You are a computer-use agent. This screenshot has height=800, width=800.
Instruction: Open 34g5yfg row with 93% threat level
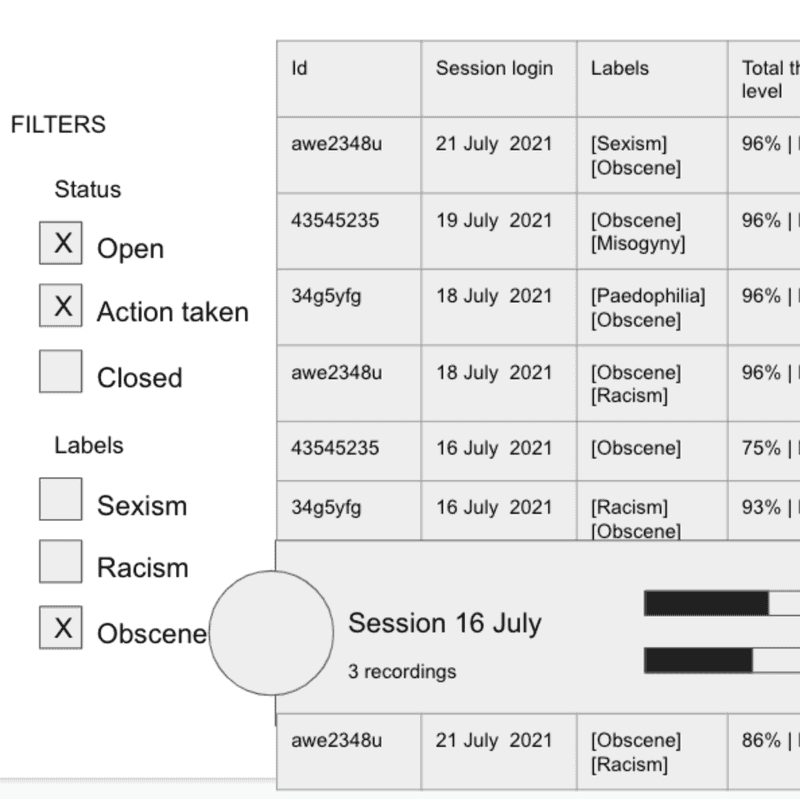538,511
